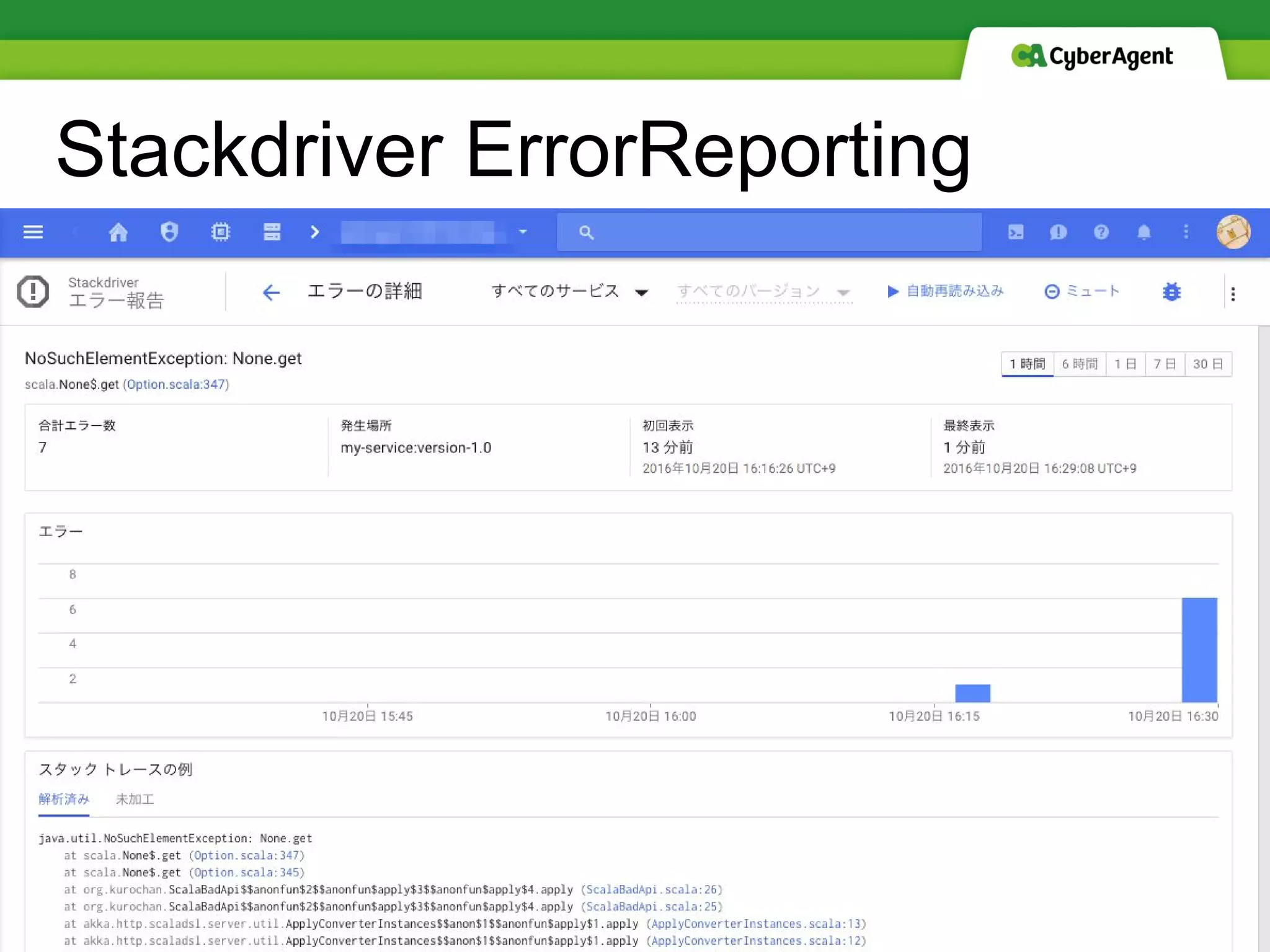1270x952 pixels.
Task: Go back with the left arrow
Action: tap(271, 292)
